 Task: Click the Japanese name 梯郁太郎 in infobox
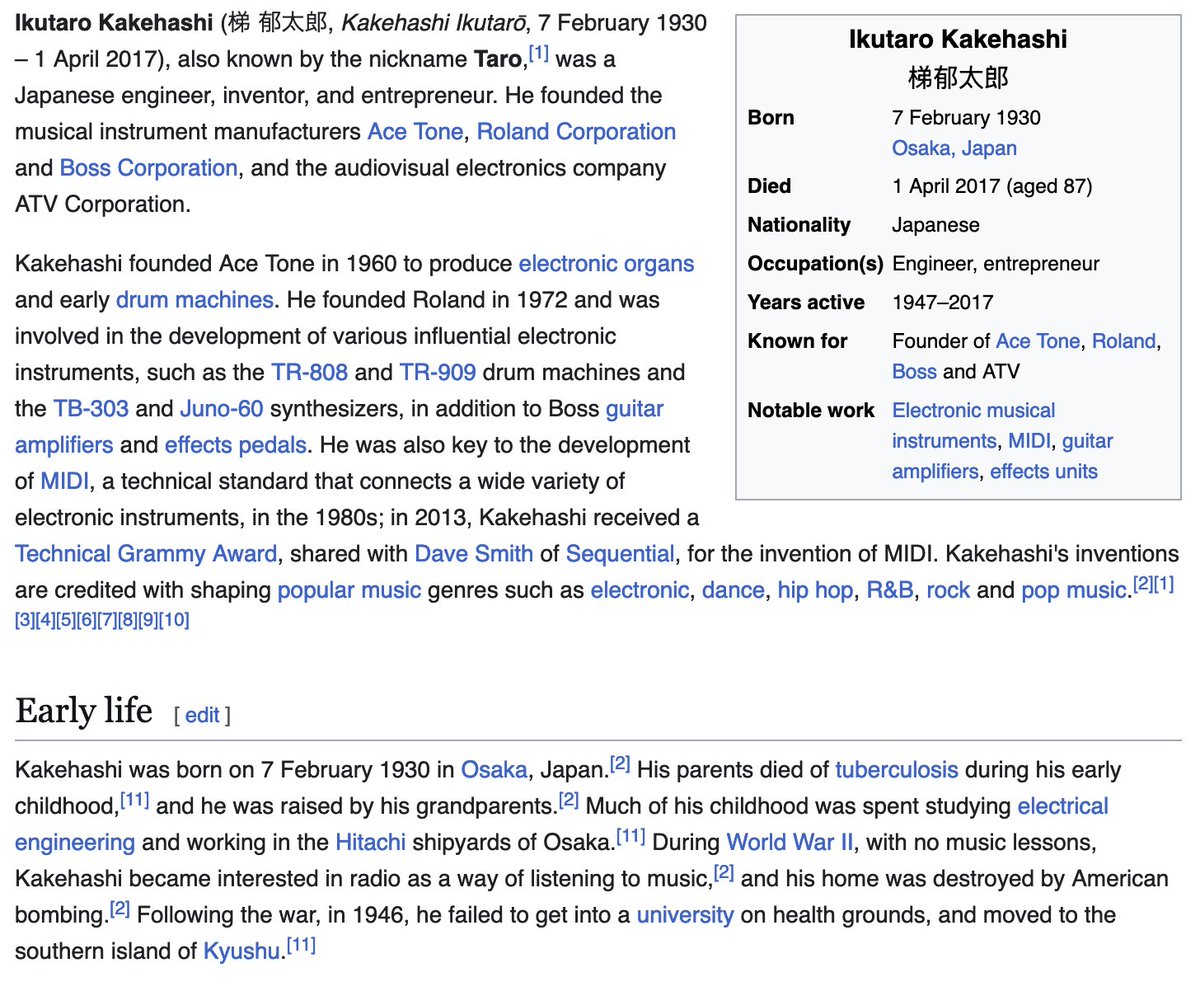pyautogui.click(x=958, y=77)
